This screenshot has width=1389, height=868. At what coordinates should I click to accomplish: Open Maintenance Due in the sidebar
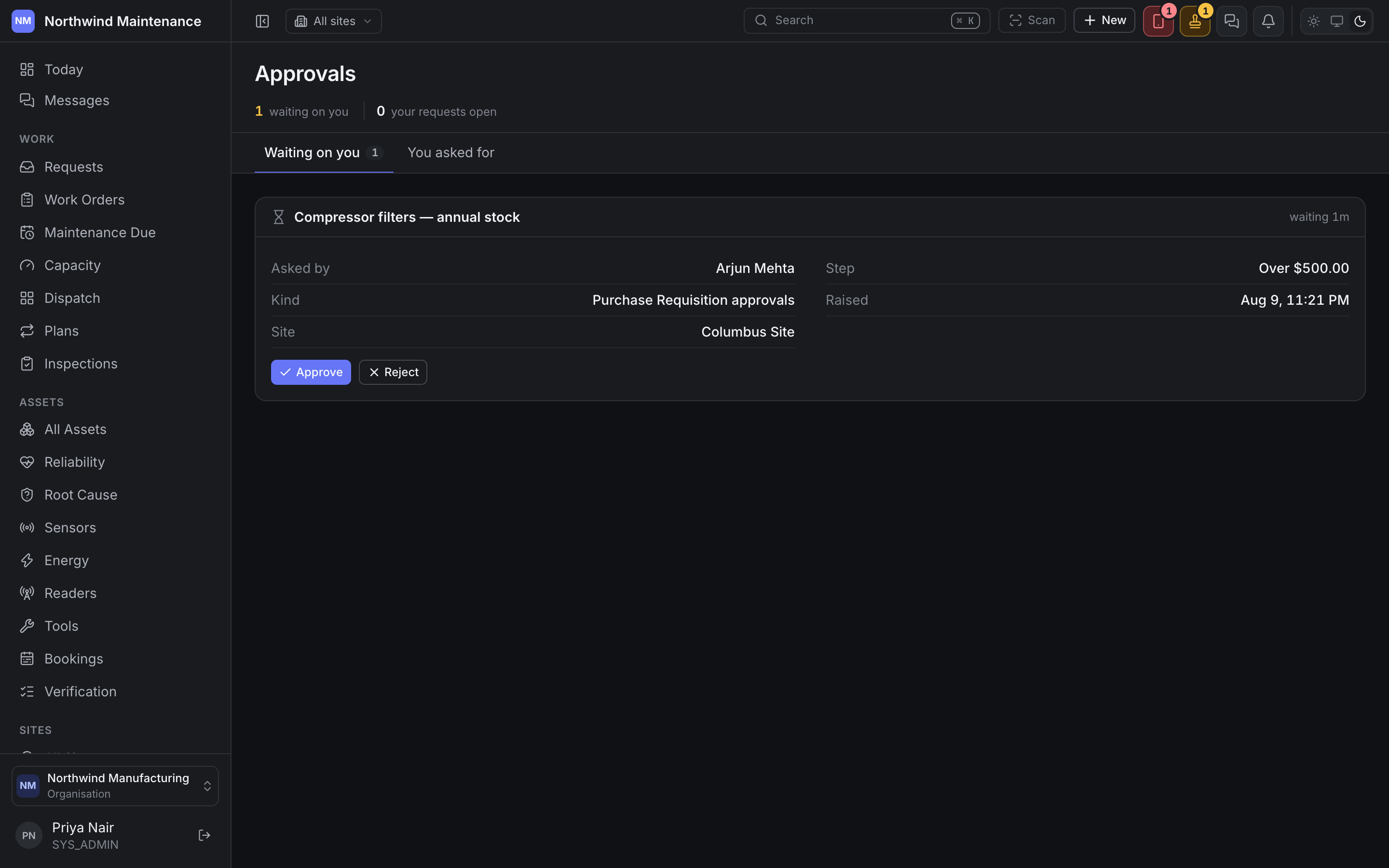(x=115, y=232)
